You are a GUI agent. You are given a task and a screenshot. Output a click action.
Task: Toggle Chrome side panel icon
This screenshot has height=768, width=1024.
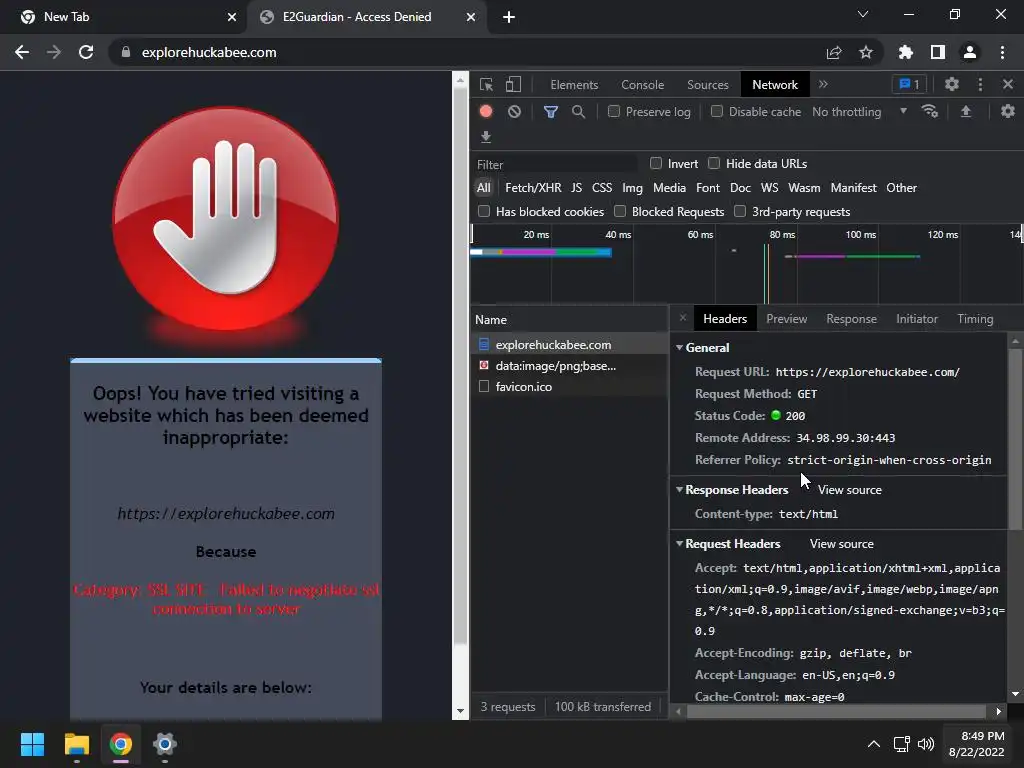click(938, 52)
